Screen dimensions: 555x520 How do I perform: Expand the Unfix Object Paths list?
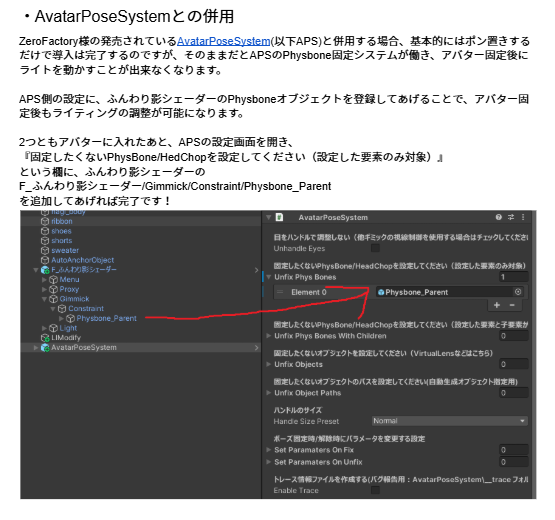269,393
